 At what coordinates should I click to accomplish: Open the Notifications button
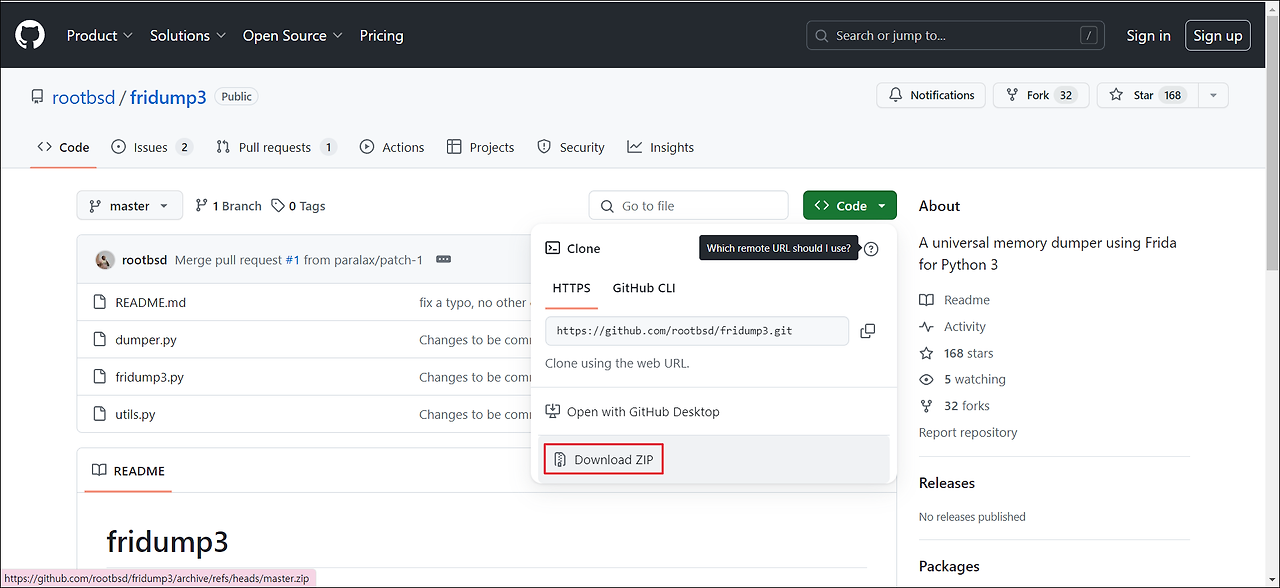pos(931,95)
